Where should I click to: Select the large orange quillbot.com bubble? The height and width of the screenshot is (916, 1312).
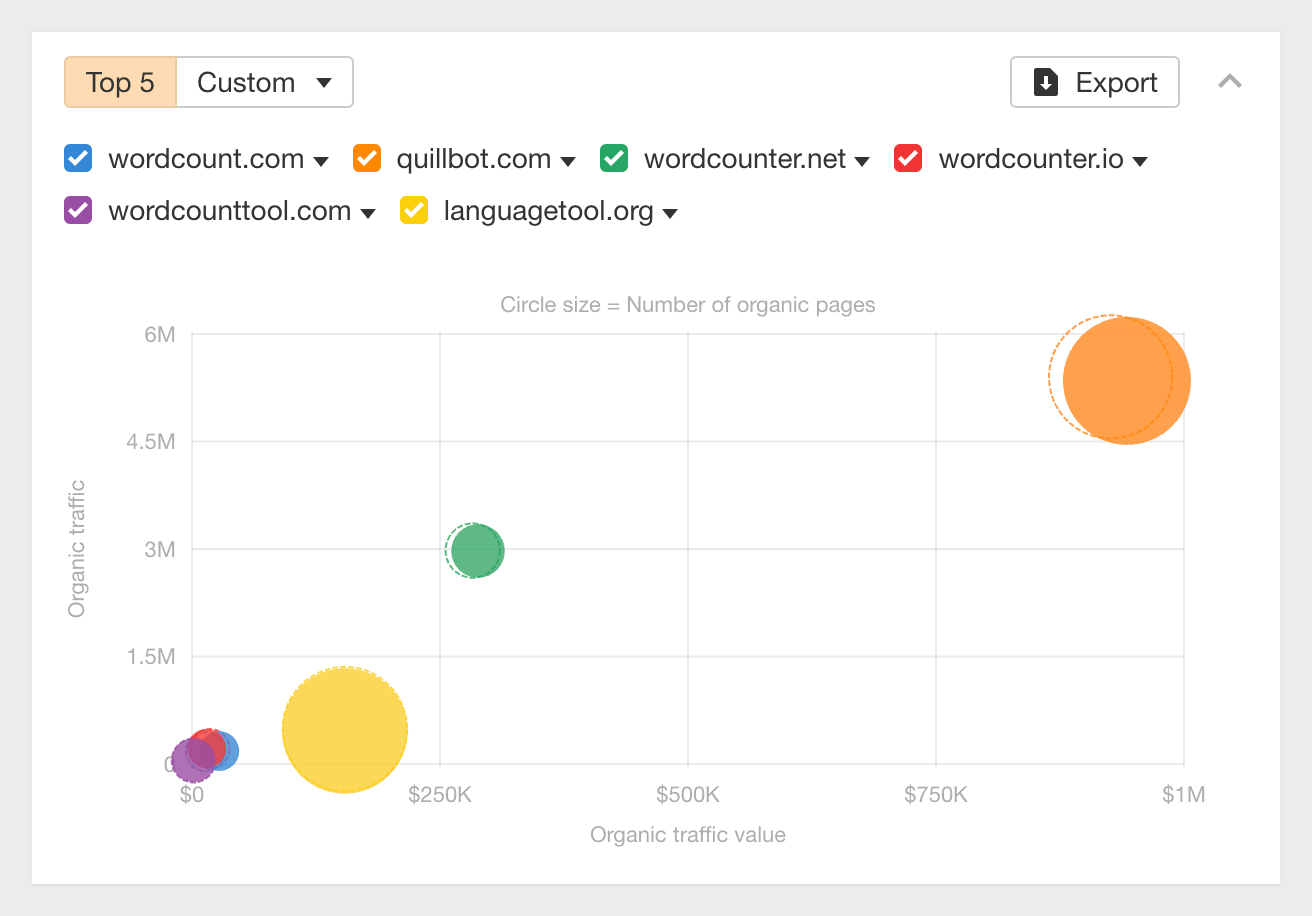pos(1125,381)
